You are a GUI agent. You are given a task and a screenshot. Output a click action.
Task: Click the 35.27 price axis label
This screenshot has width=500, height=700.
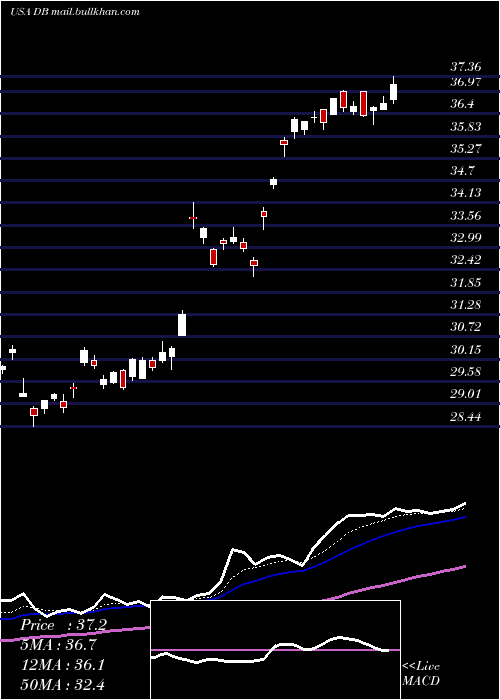[x=466, y=148]
